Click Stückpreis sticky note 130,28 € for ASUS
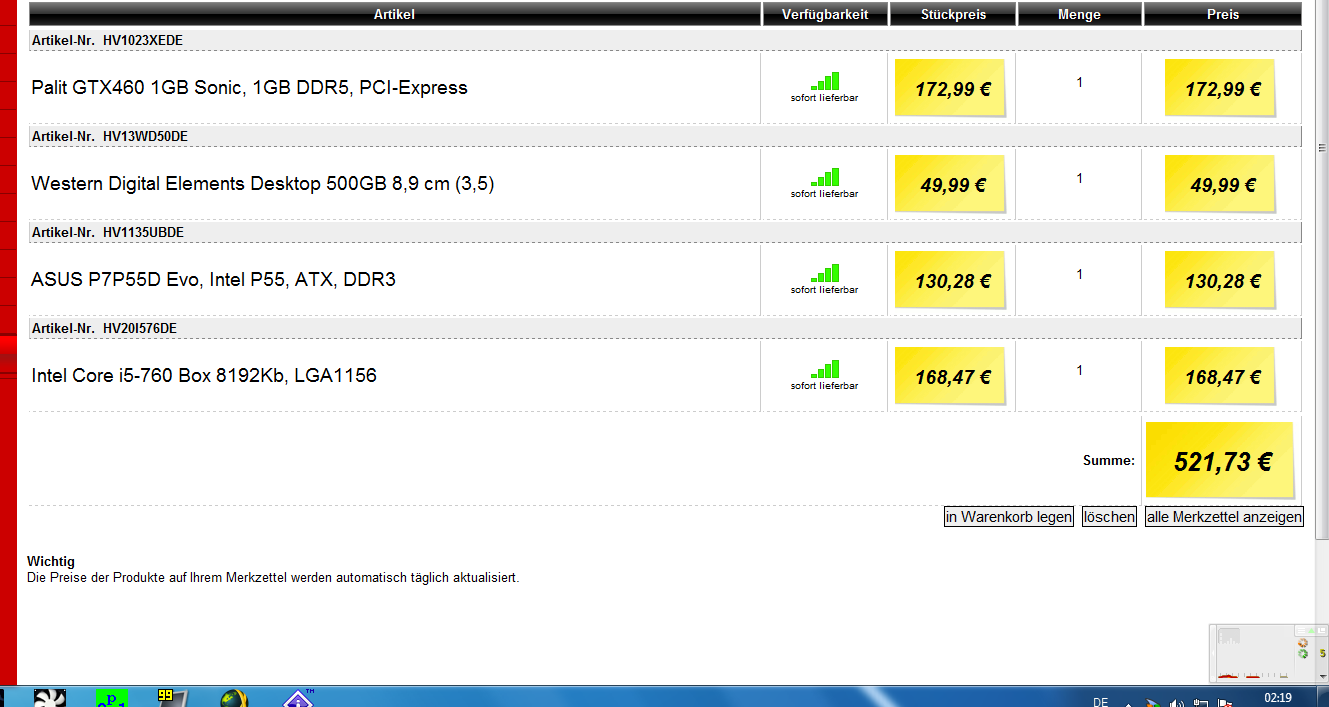 pyautogui.click(x=950, y=280)
